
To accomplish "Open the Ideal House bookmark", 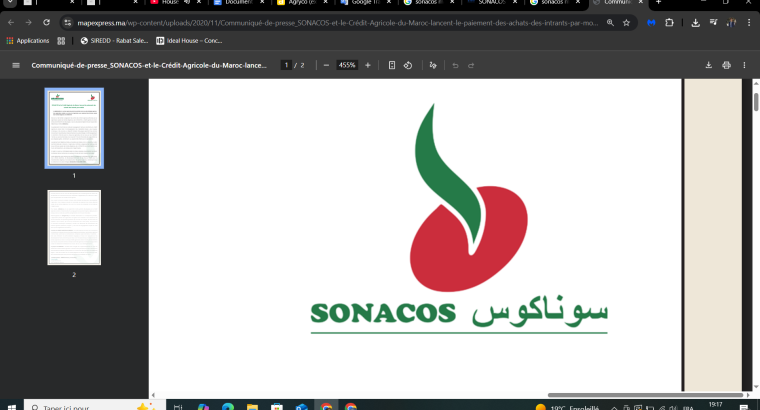I will tap(189, 41).
